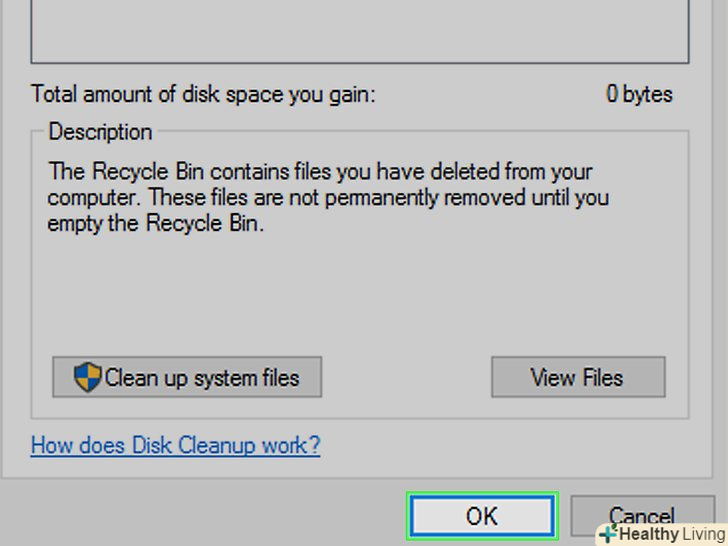Confirm the dialog with the OK button
The image size is (728, 546).
tap(481, 516)
